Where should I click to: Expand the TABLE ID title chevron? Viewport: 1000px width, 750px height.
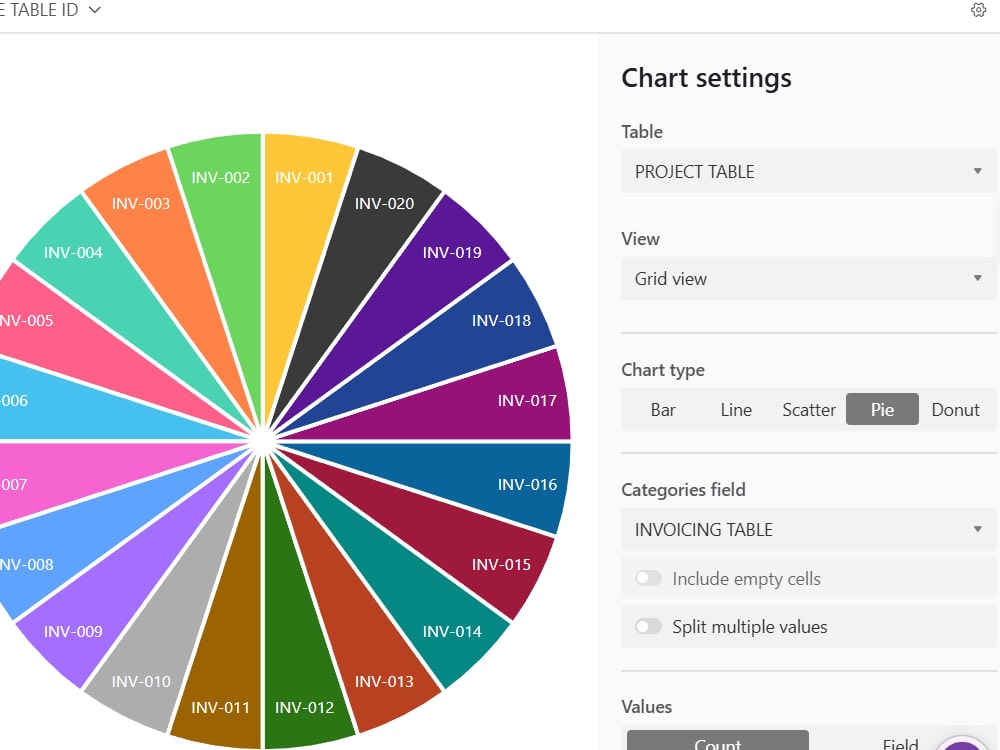94,10
